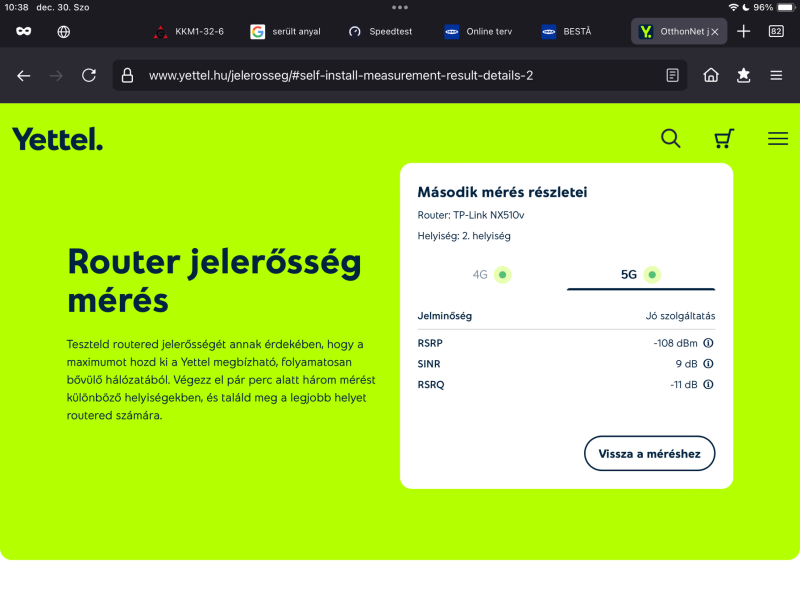Switch to the BESTÁ tab
The image size is (800, 600).
tap(566, 32)
